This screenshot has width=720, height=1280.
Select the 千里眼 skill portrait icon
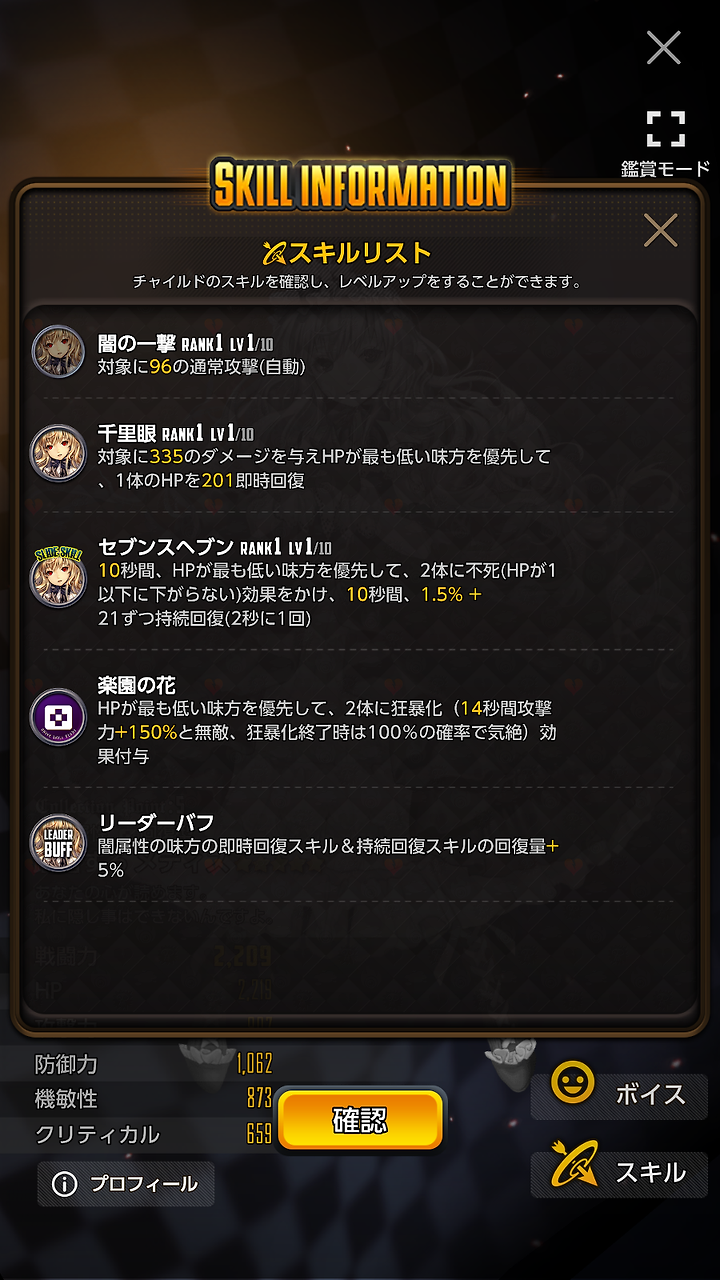coord(57,451)
